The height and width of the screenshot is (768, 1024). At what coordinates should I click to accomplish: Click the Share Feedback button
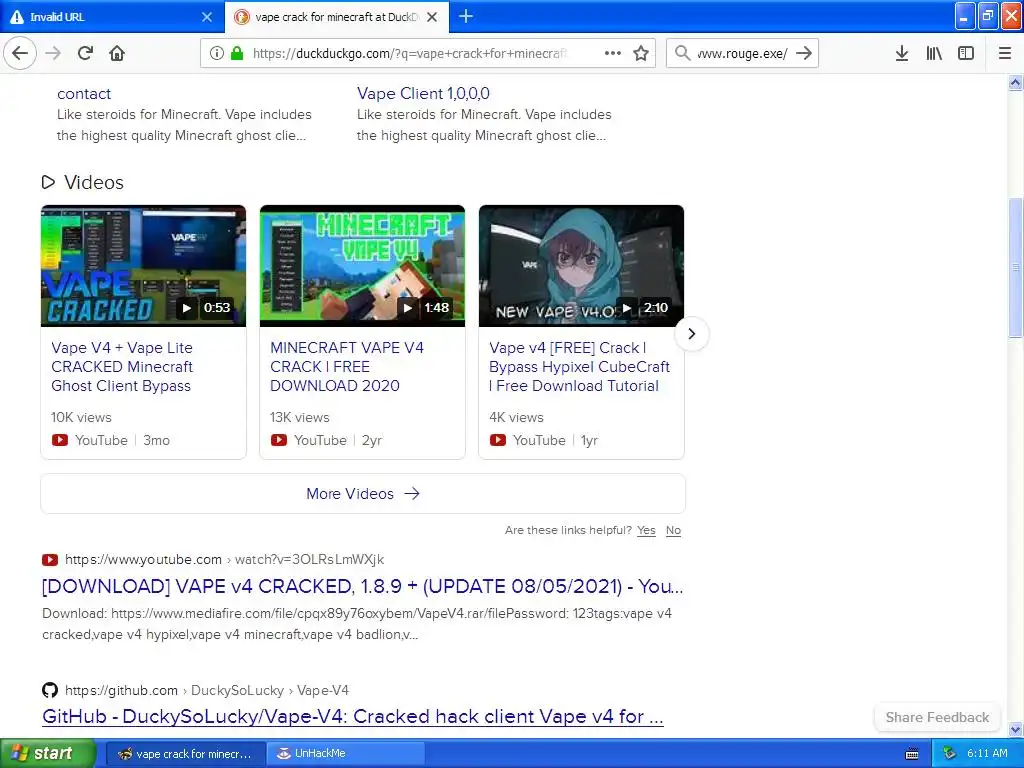pyautogui.click(x=937, y=717)
